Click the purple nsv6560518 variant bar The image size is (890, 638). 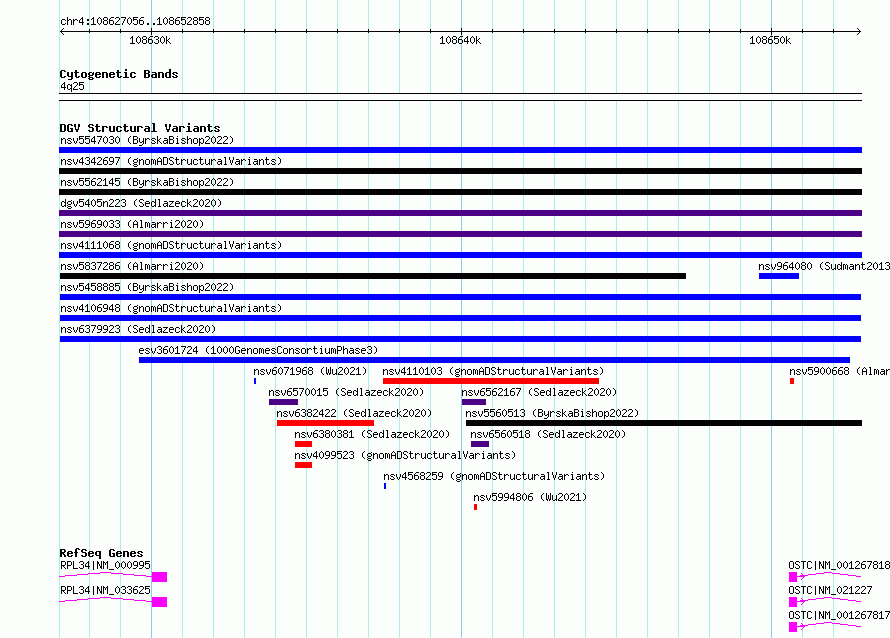[x=480, y=444]
